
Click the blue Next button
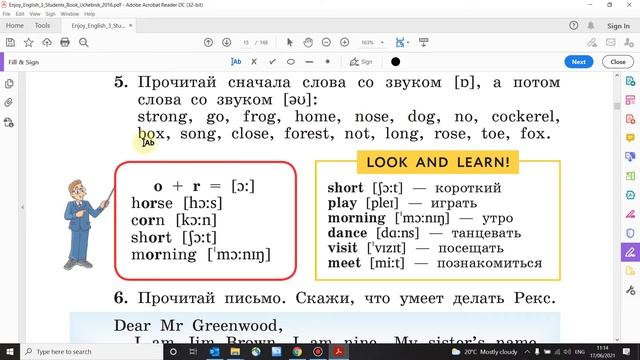(x=579, y=62)
